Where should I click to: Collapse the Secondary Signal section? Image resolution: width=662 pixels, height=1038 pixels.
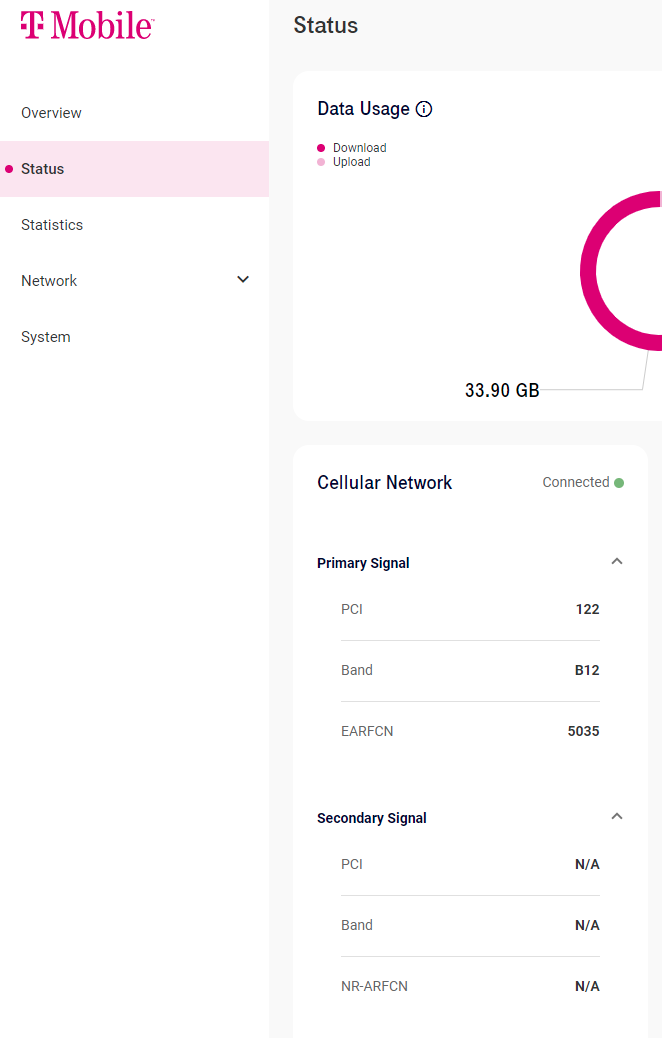[x=617, y=816]
